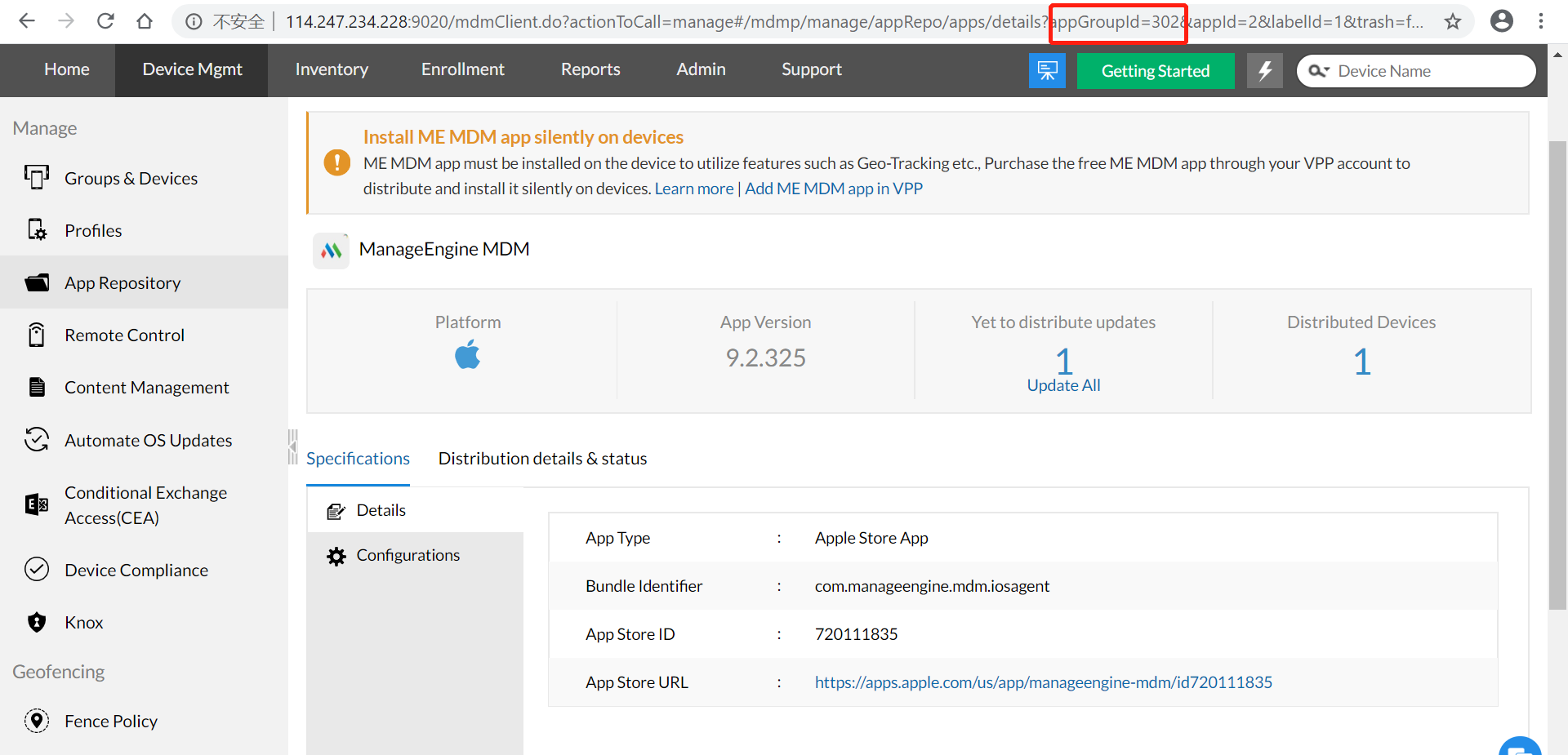Click the Update All link
1568x755 pixels.
pos(1063,385)
